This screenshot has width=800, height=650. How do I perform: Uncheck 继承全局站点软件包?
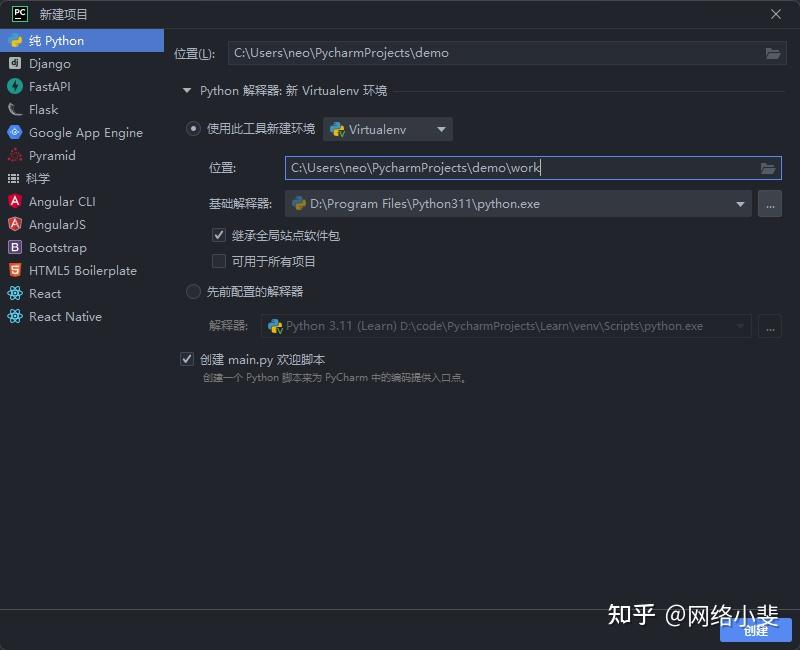tap(218, 235)
